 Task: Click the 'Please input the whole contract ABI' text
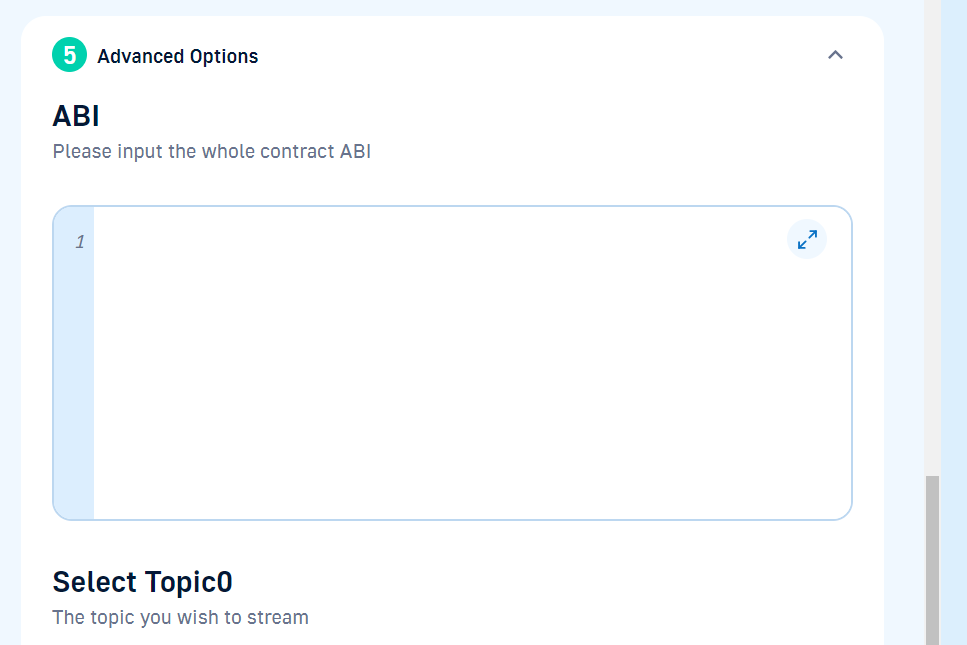(212, 151)
